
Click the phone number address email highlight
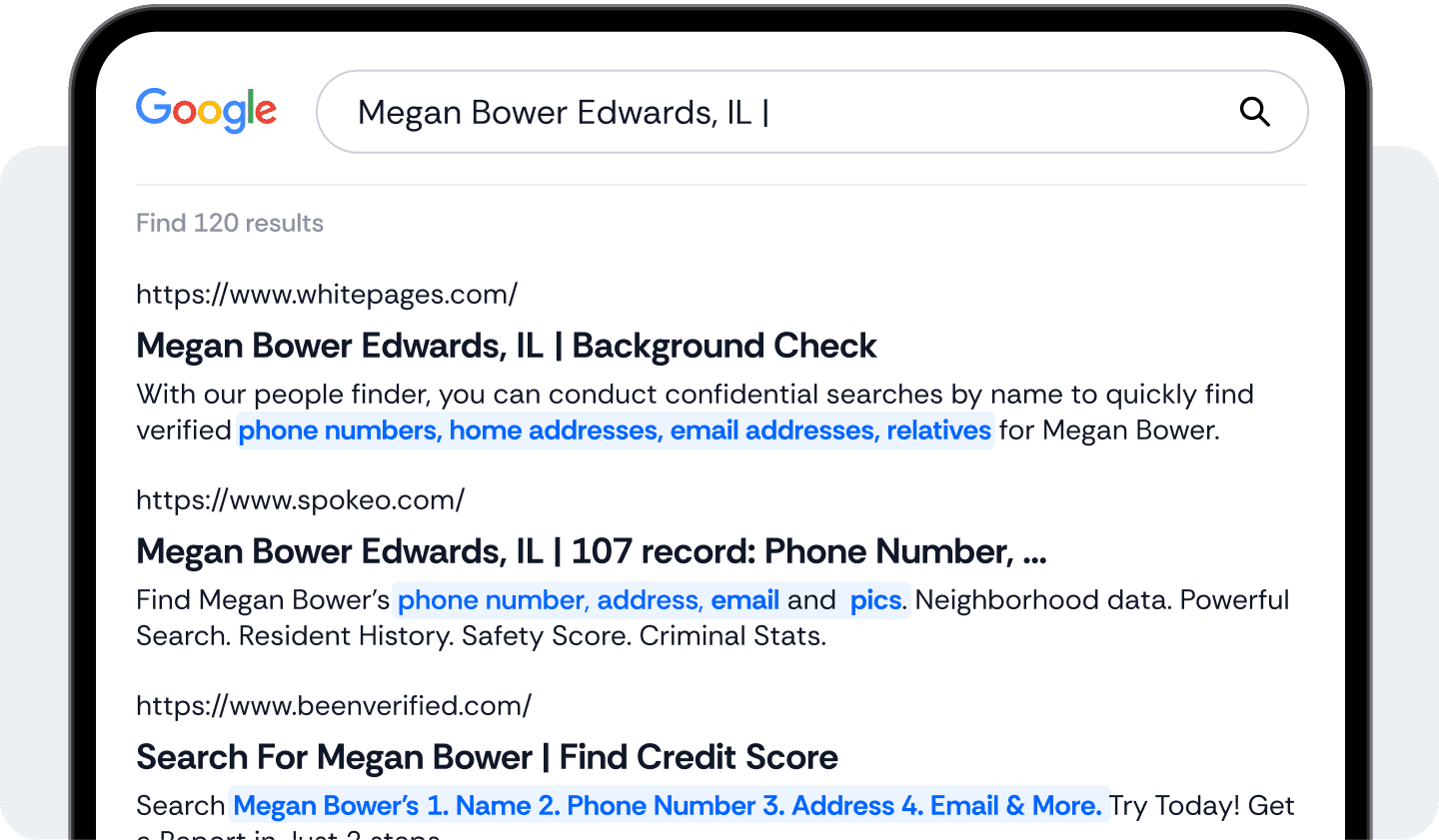[590, 600]
